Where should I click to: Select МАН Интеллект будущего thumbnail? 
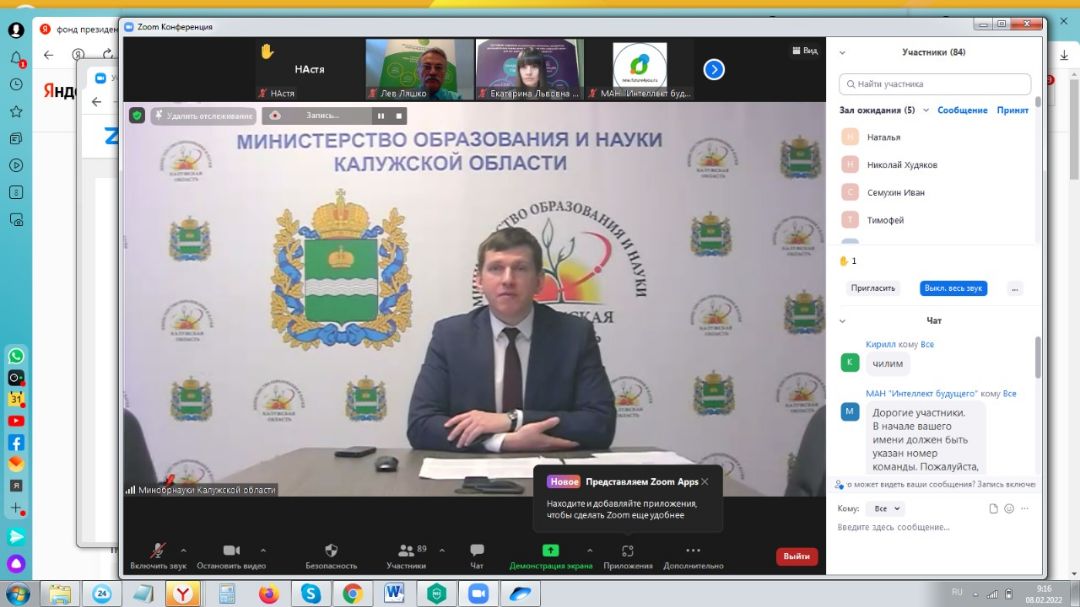point(640,70)
